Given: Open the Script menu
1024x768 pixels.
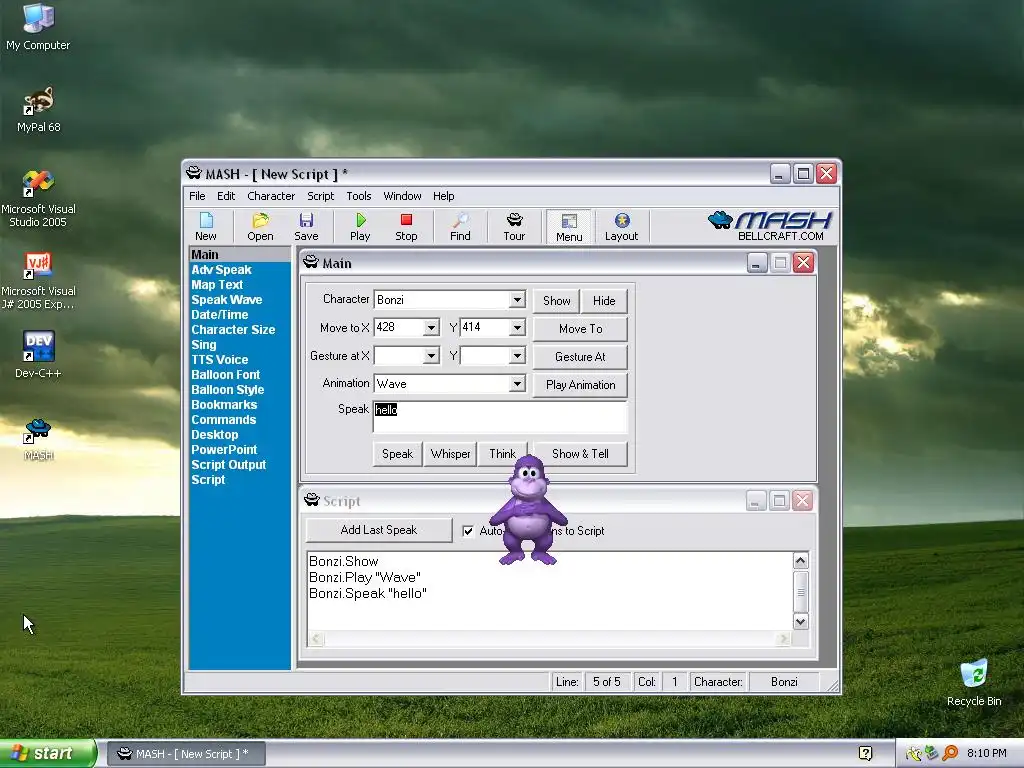Looking at the screenshot, I should coord(321,196).
